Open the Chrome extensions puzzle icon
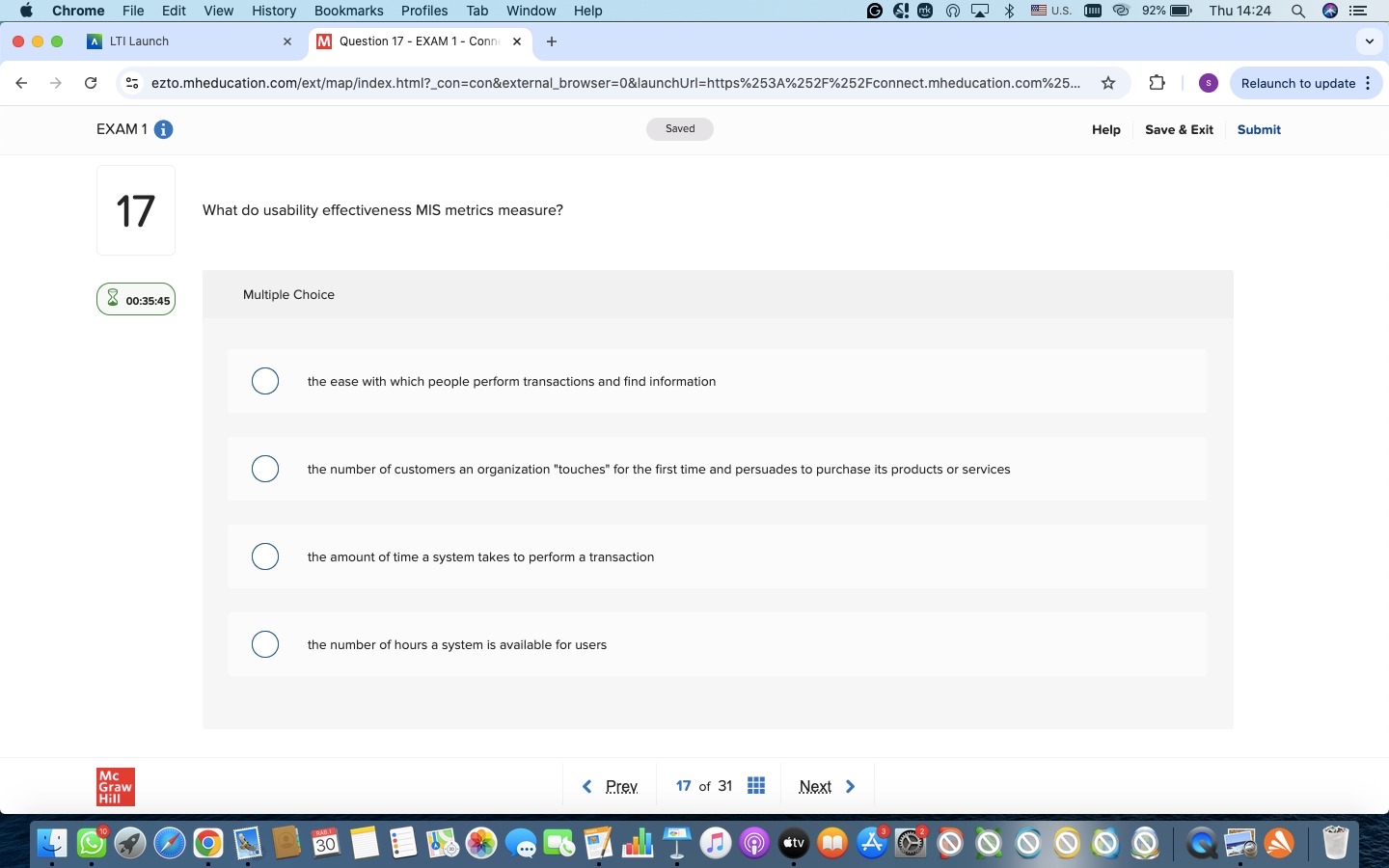 click(x=1157, y=84)
